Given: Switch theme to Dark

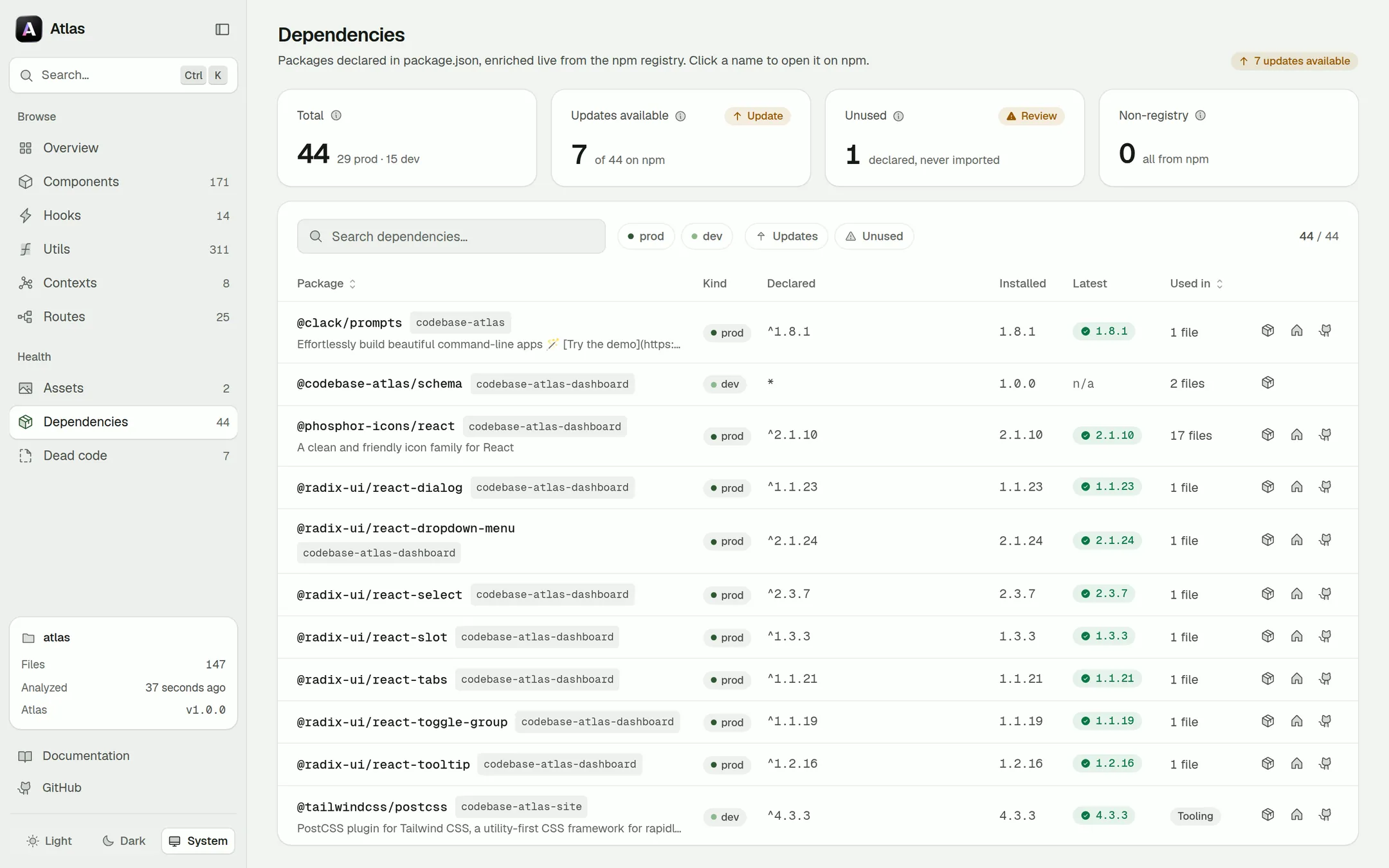Looking at the screenshot, I should [x=124, y=841].
